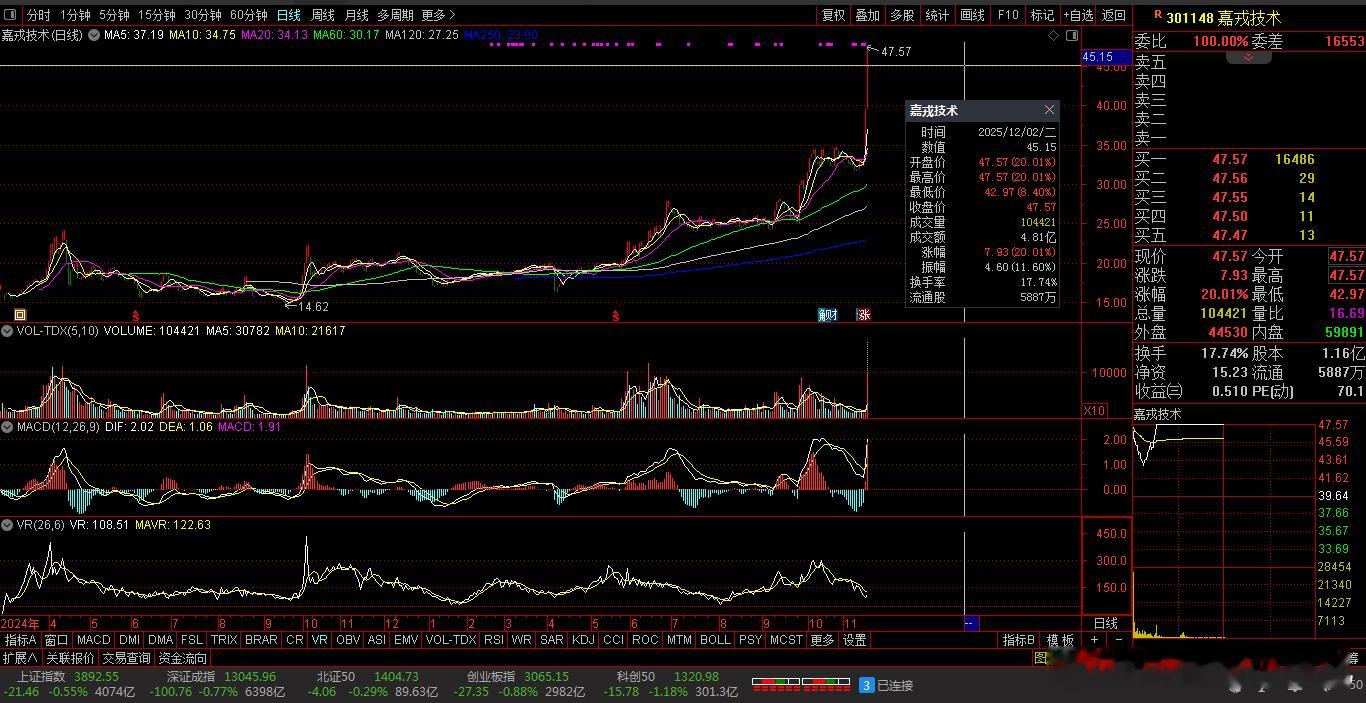Select the 5分钟 period tab

[115, 15]
